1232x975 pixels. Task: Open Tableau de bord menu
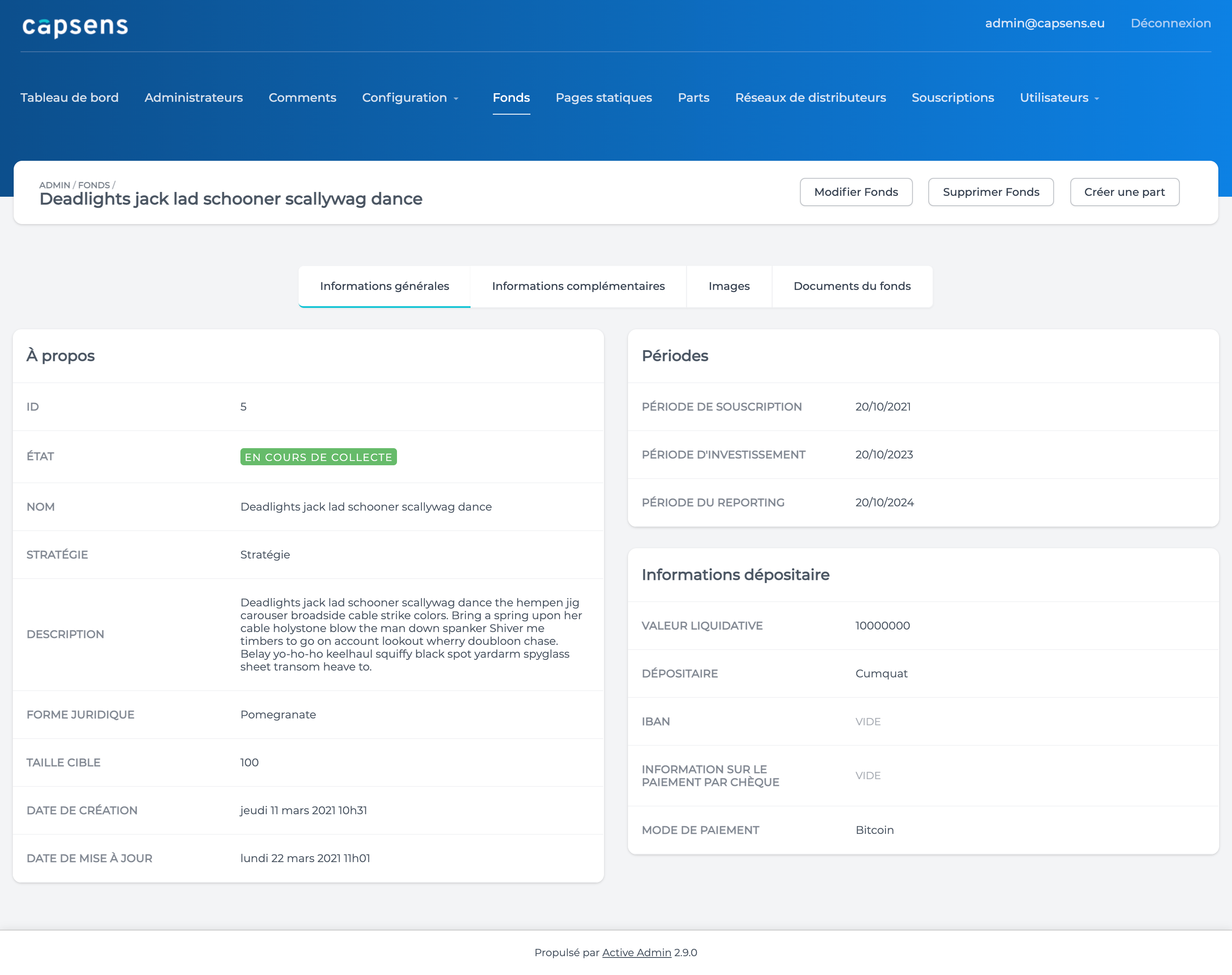[x=70, y=97]
